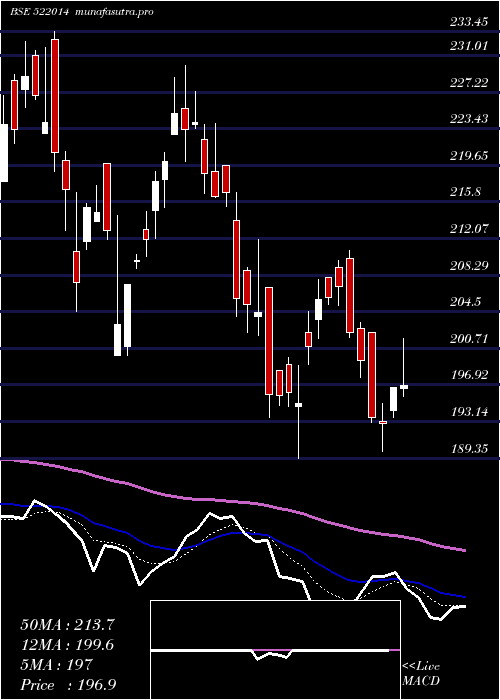Click the Price : 196.9 readout
This screenshot has height=700, width=500.
pyautogui.click(x=69, y=685)
